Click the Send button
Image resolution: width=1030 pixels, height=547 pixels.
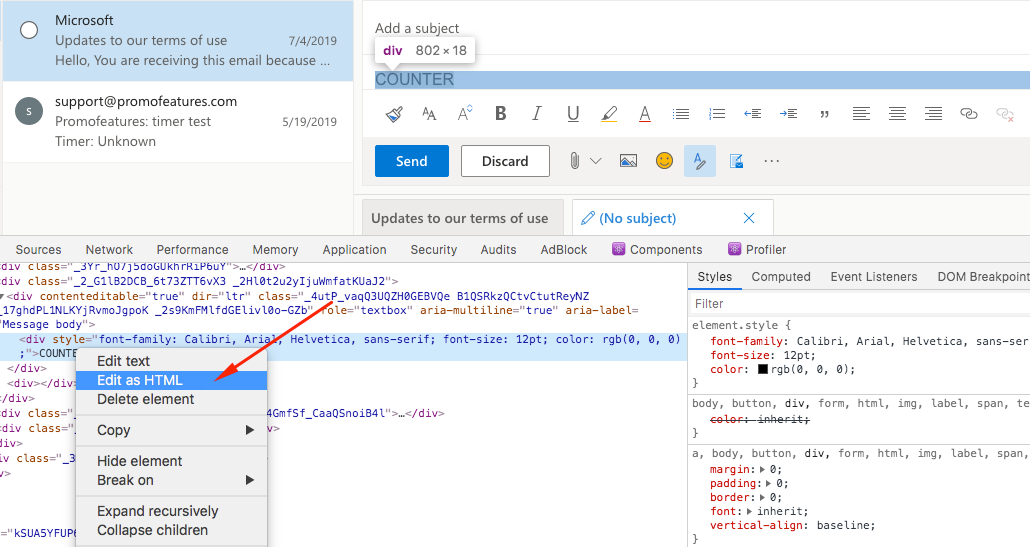pos(412,161)
